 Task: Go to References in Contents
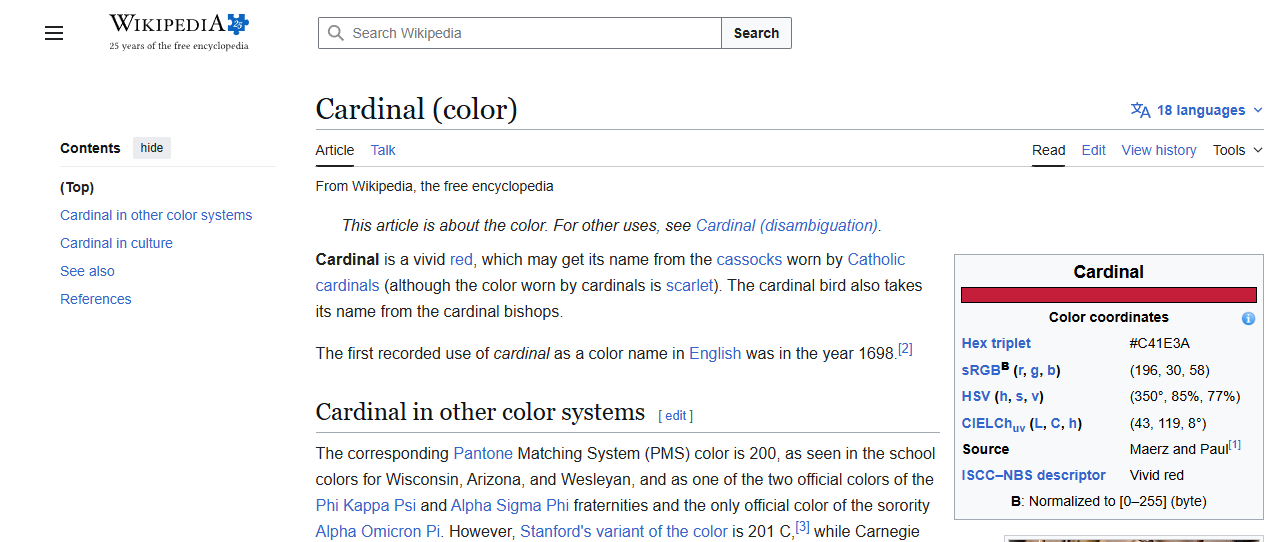(x=95, y=299)
